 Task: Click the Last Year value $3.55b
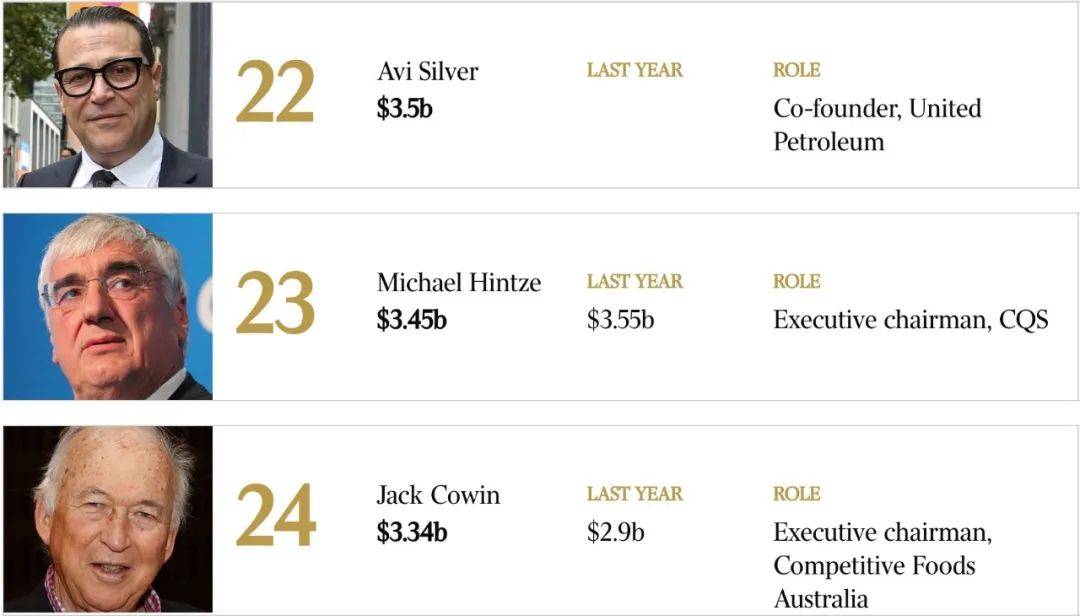[621, 320]
